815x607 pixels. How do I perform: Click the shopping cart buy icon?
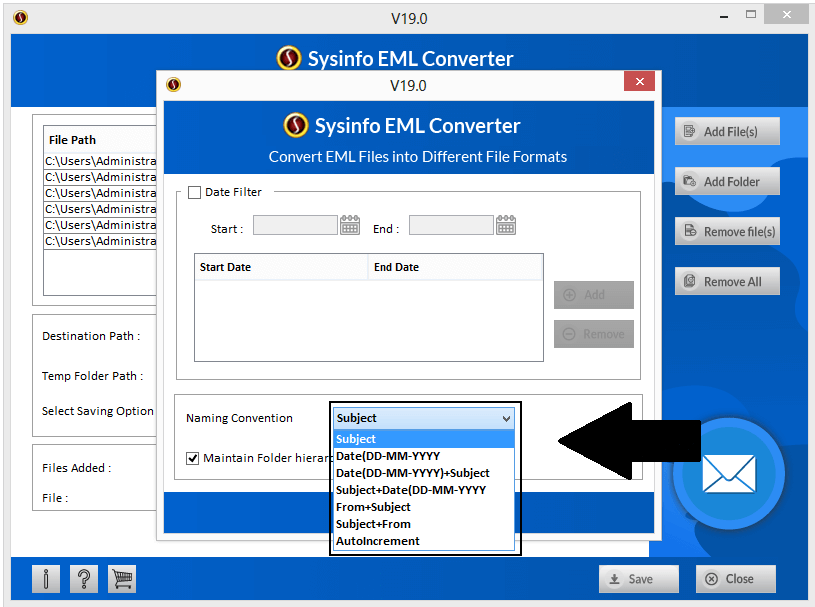[122, 578]
